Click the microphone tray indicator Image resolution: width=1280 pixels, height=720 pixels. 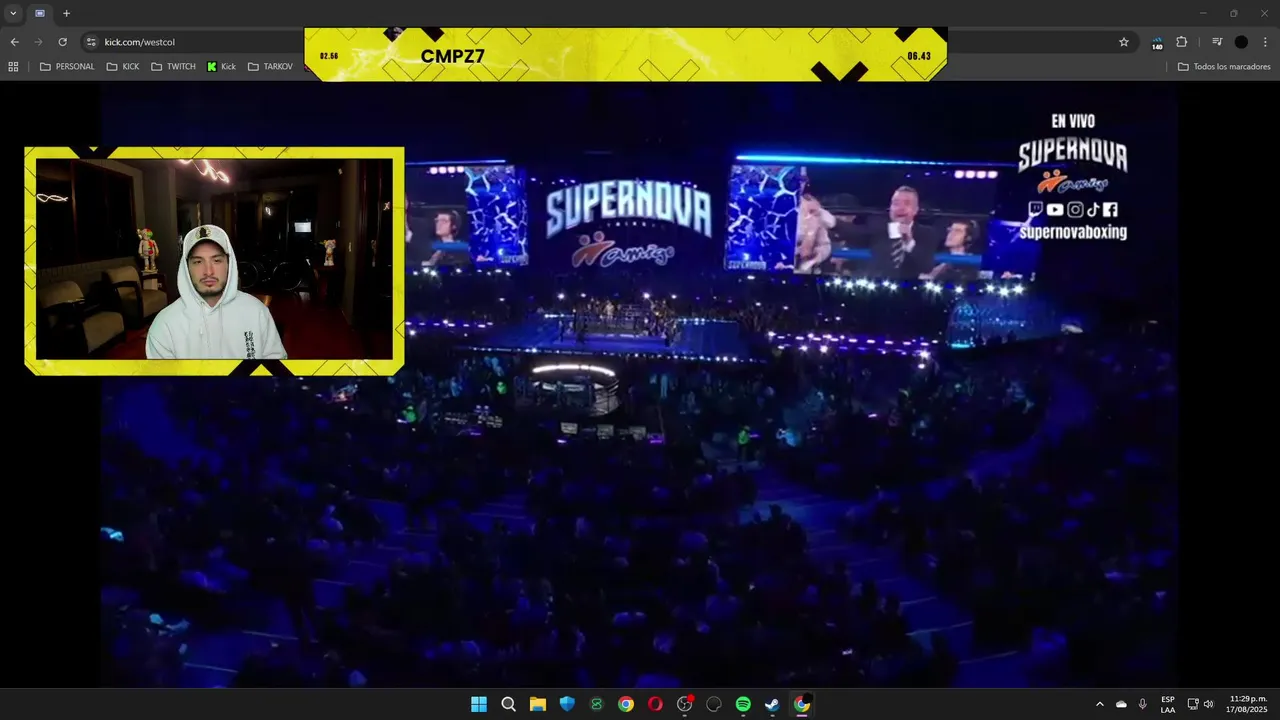1143,704
